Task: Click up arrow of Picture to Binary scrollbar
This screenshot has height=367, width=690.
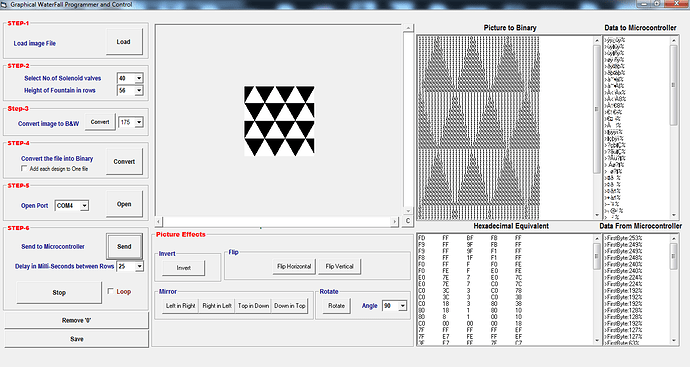Action: pyautogui.click(x=597, y=40)
